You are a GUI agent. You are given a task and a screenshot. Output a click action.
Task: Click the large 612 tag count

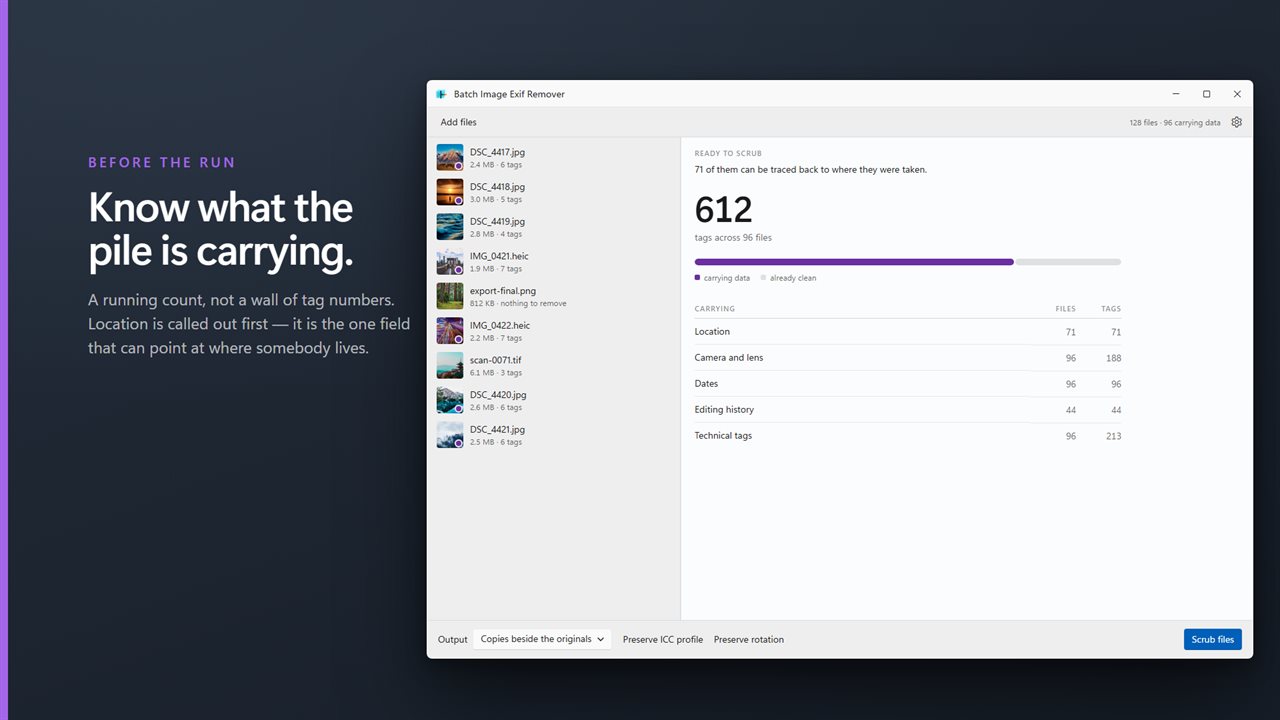(x=723, y=210)
